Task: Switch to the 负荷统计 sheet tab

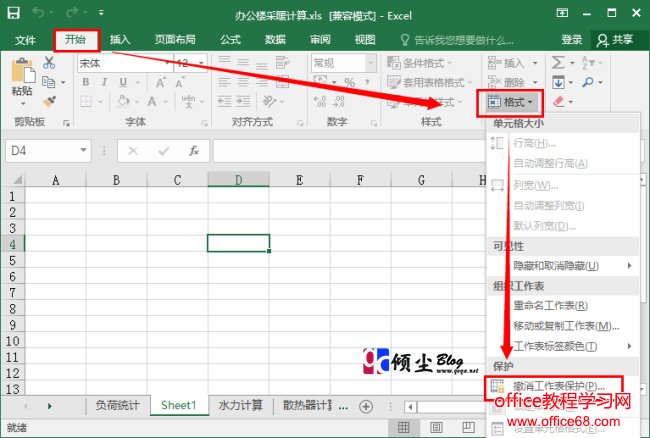Action: coord(117,405)
